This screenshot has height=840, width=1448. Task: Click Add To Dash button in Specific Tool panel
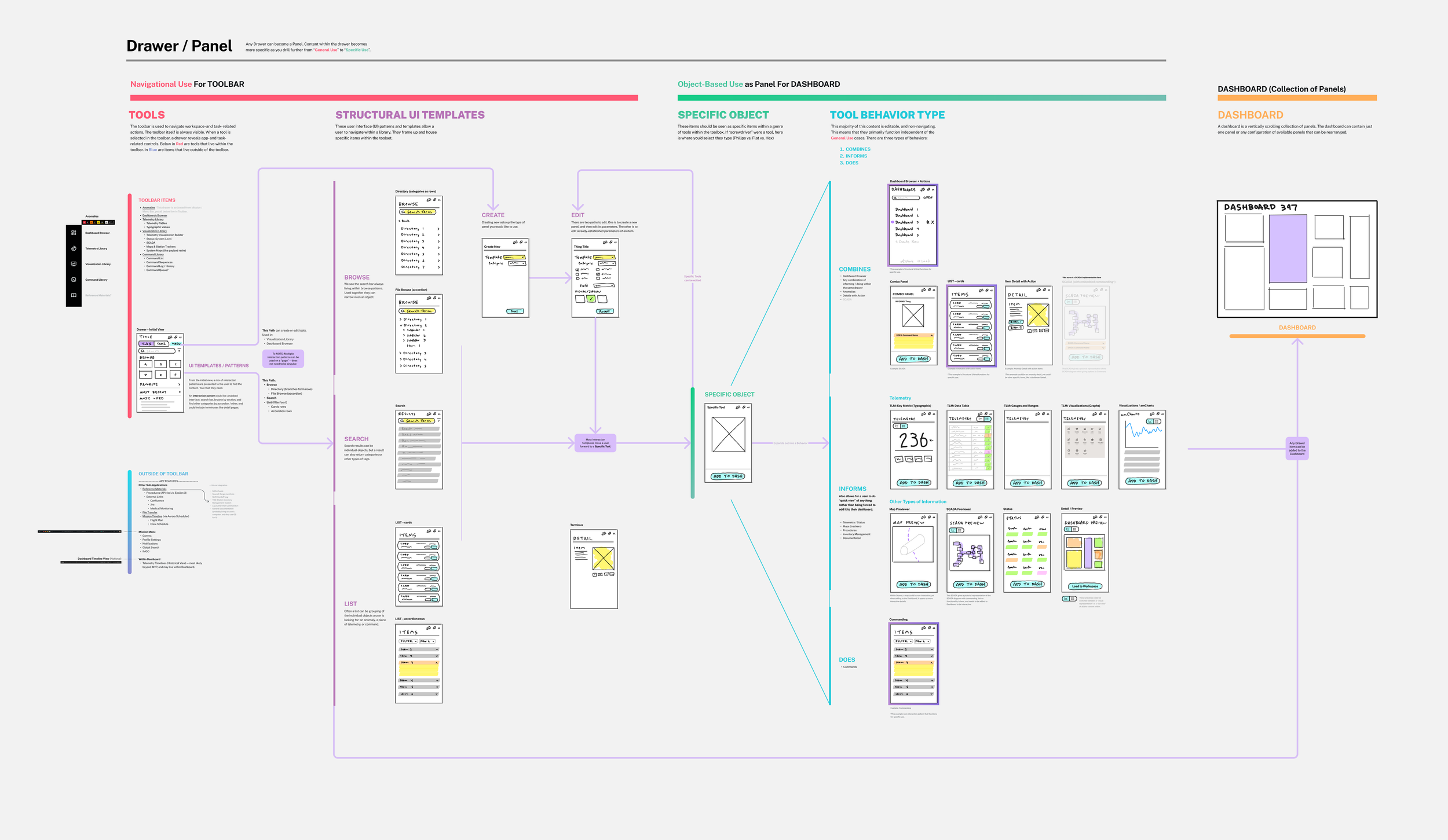pos(728,476)
